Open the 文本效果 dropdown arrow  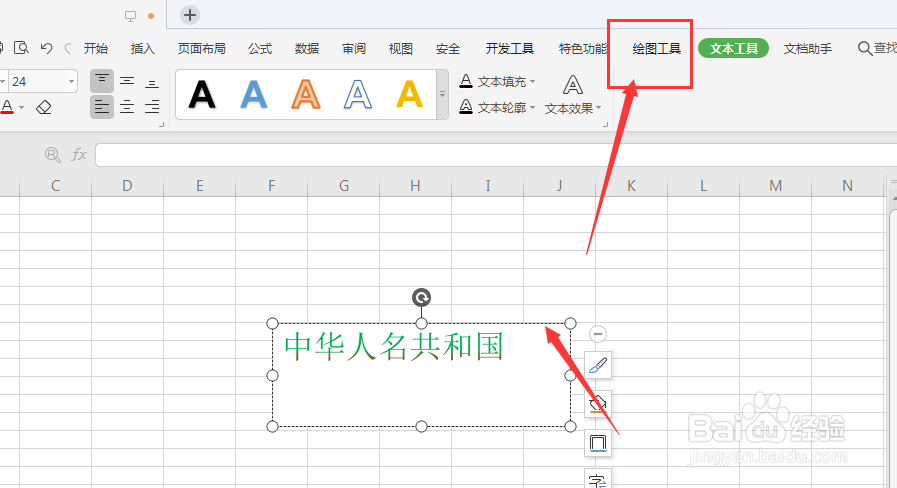pyautogui.click(x=599, y=108)
